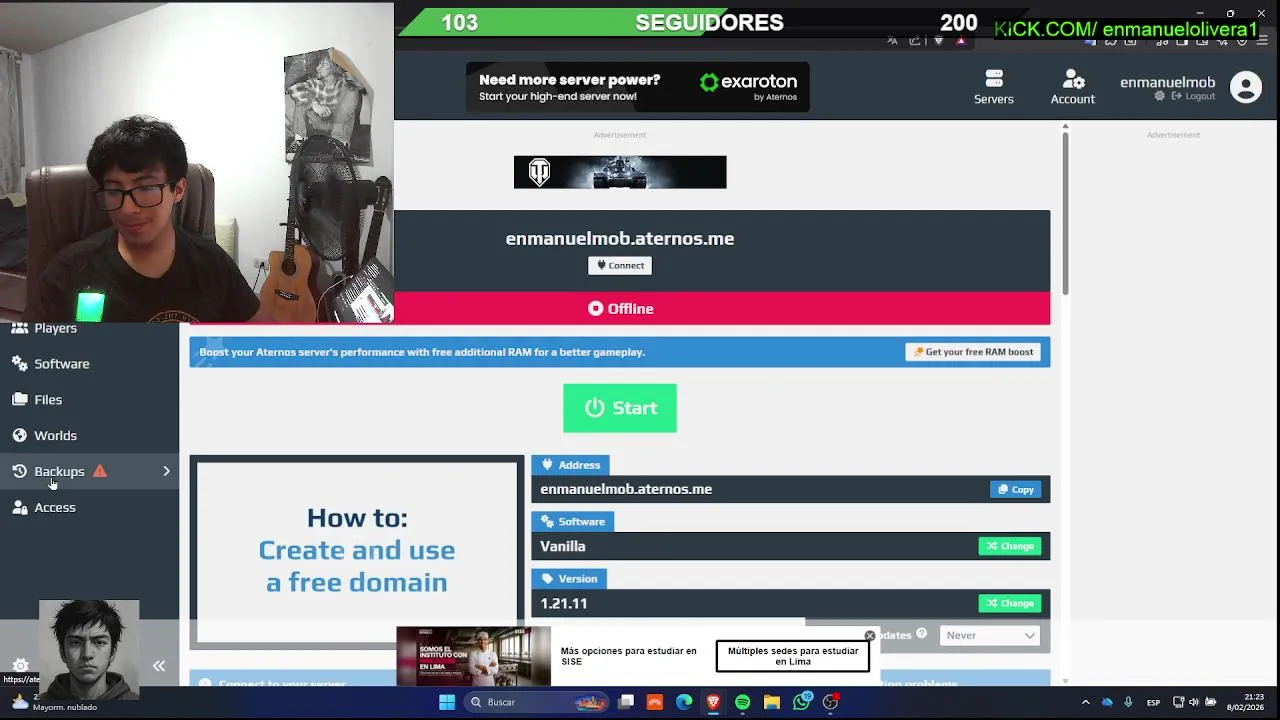The width and height of the screenshot is (1280, 720).
Task: Click the ESP language indicator
Action: (1153, 702)
